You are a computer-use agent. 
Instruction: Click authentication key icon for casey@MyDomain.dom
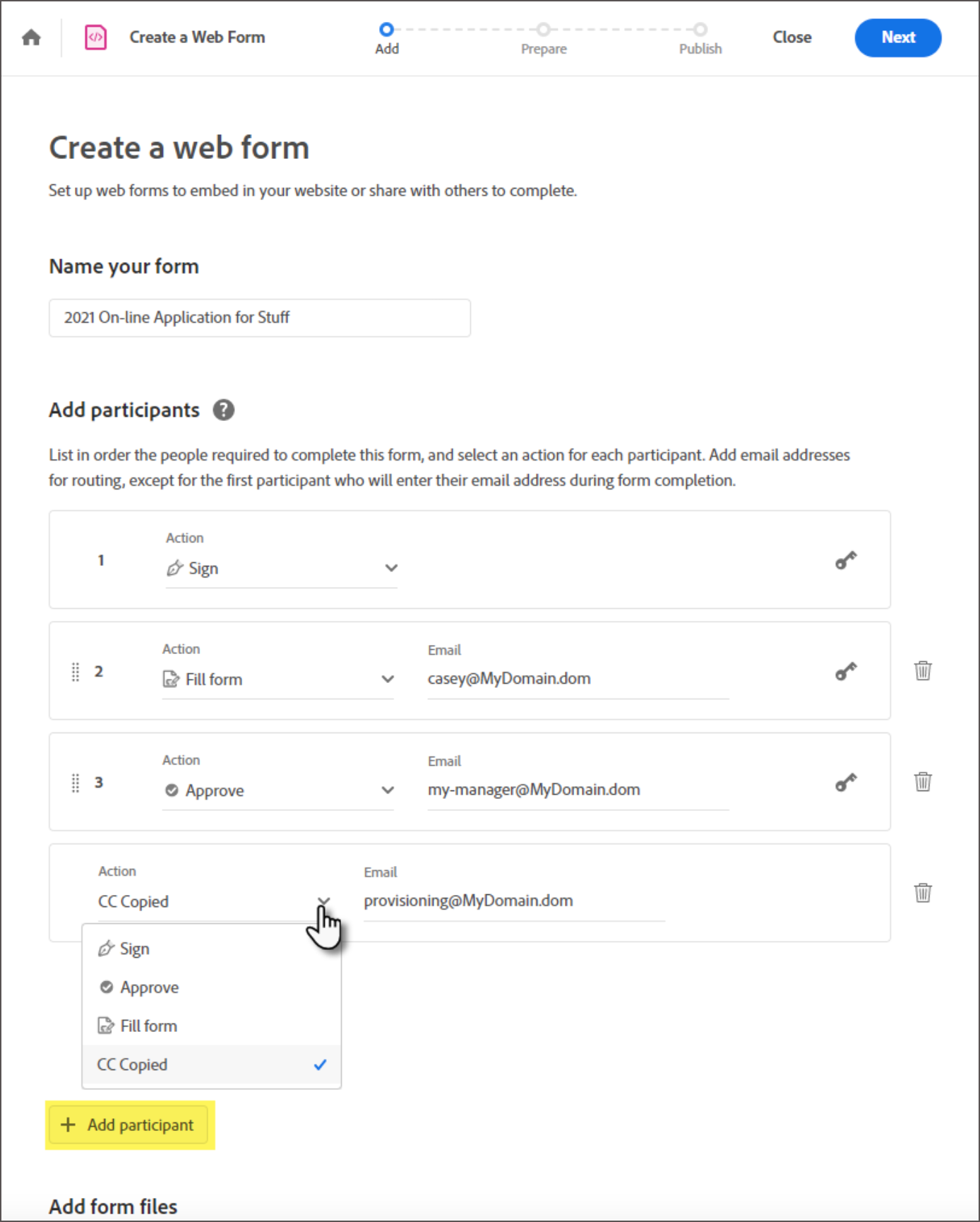pos(846,672)
